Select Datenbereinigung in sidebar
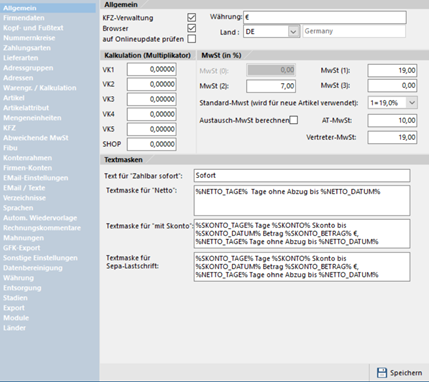This screenshot has width=429, height=382. pyautogui.click(x=33, y=268)
